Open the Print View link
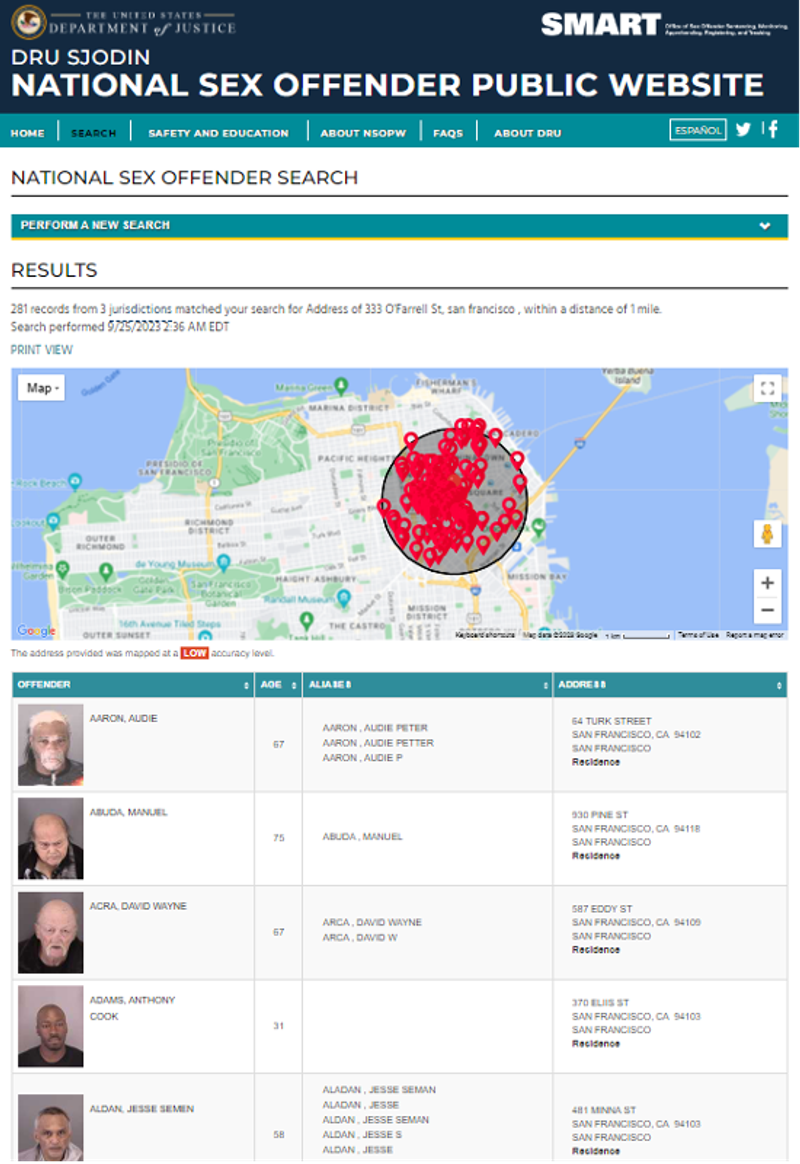Screen dimensions: 800x1164 click(42, 350)
